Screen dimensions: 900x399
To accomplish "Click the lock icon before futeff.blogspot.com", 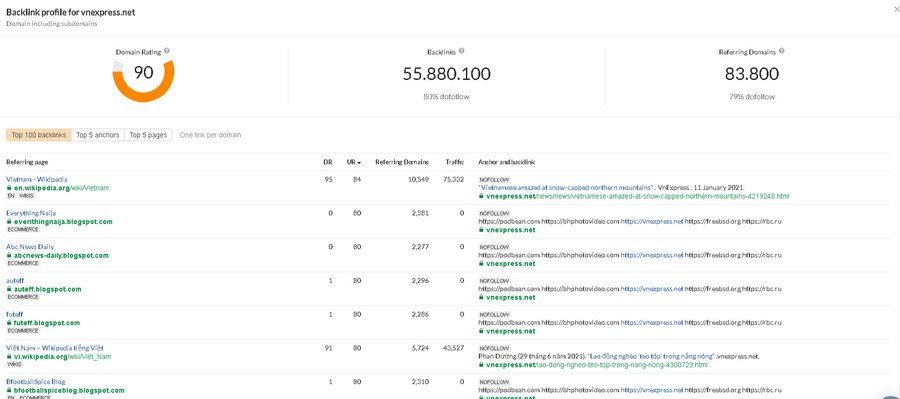I will [9, 323].
